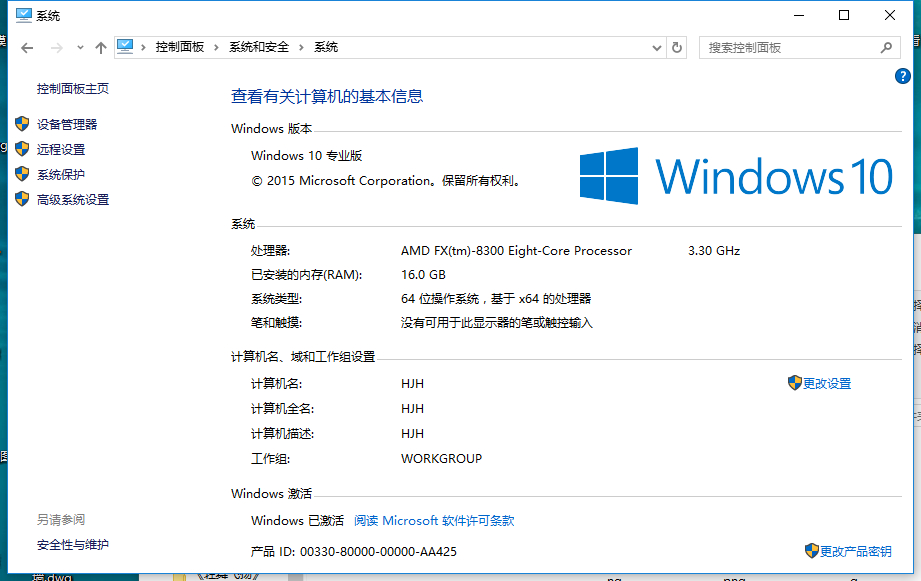Open the recent locations dropdown chevron
This screenshot has height=581, width=921.
[80, 48]
